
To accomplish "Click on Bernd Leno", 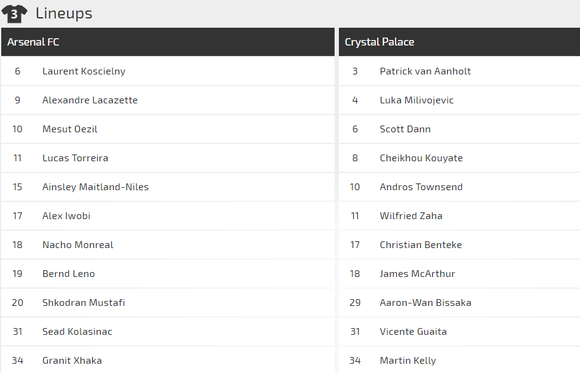I will tap(68, 273).
